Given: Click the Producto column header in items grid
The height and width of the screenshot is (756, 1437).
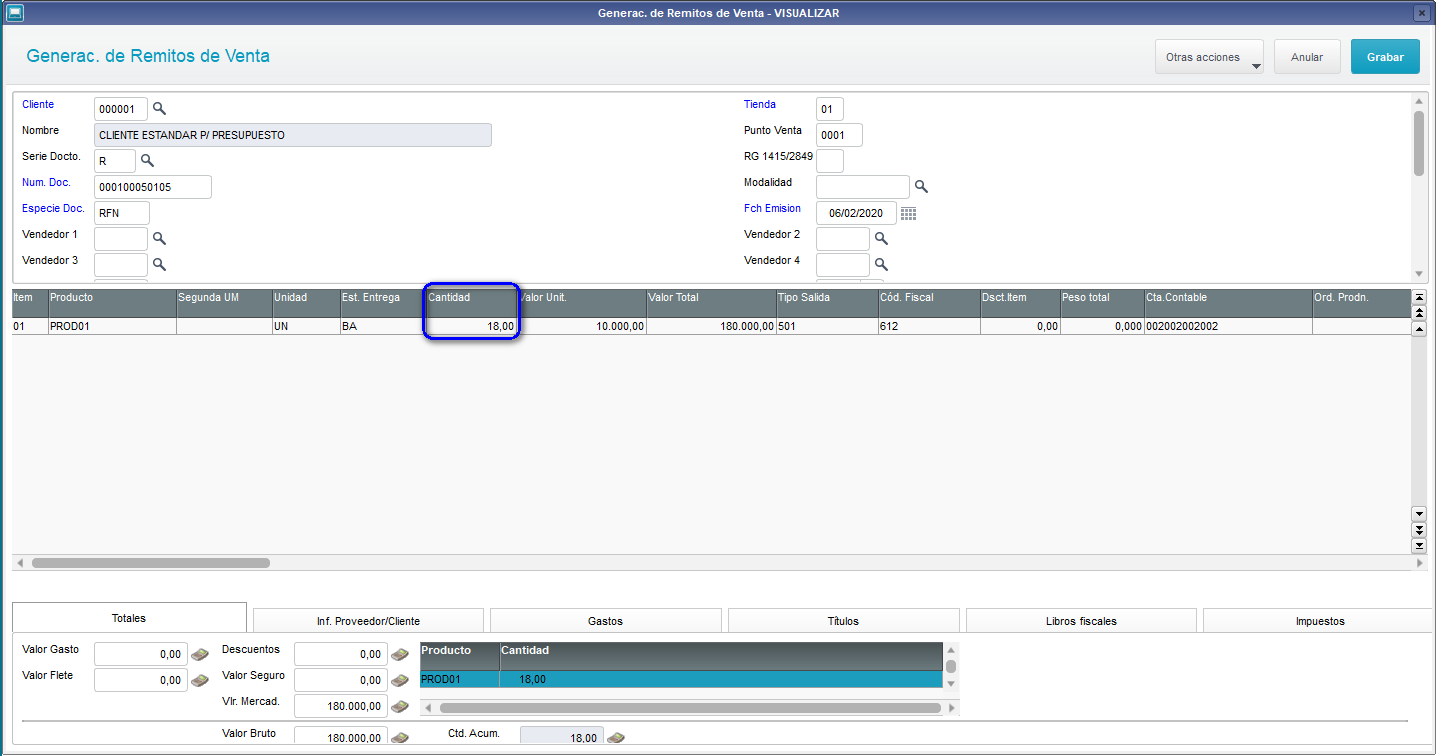Looking at the screenshot, I should [112, 304].
